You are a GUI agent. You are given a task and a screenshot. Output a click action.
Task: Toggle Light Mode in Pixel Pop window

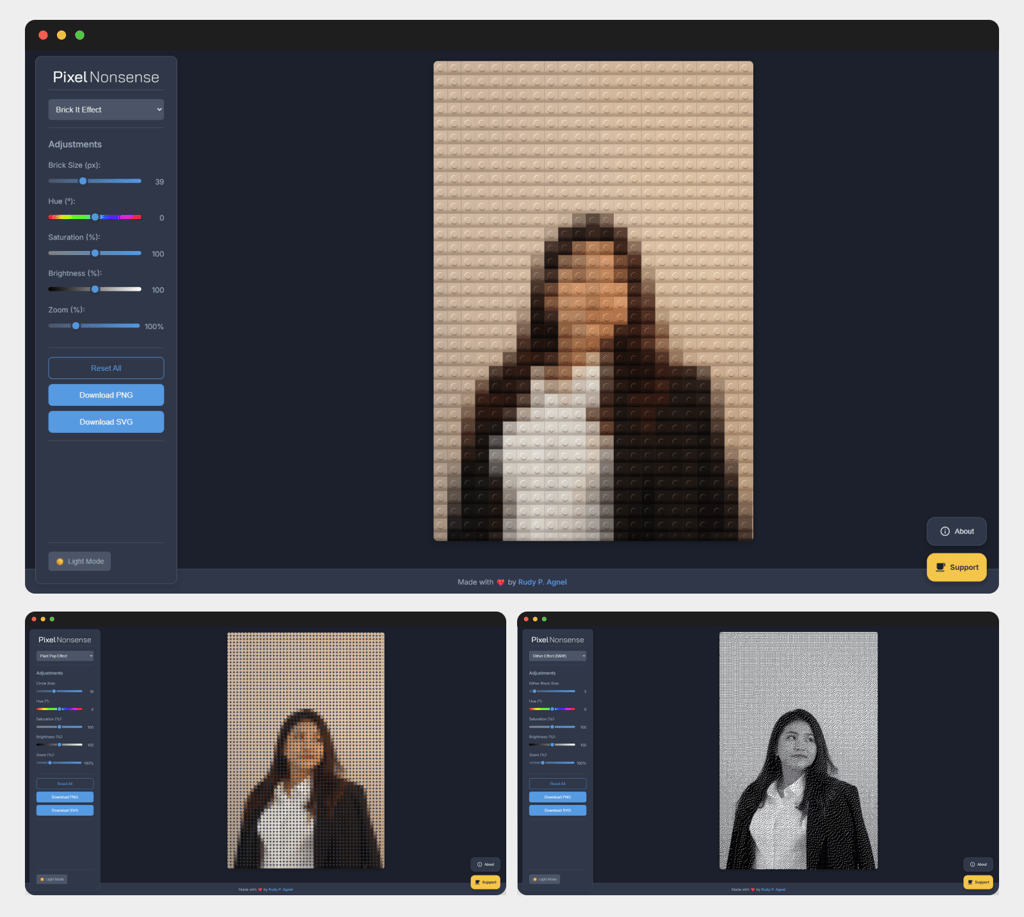point(52,879)
